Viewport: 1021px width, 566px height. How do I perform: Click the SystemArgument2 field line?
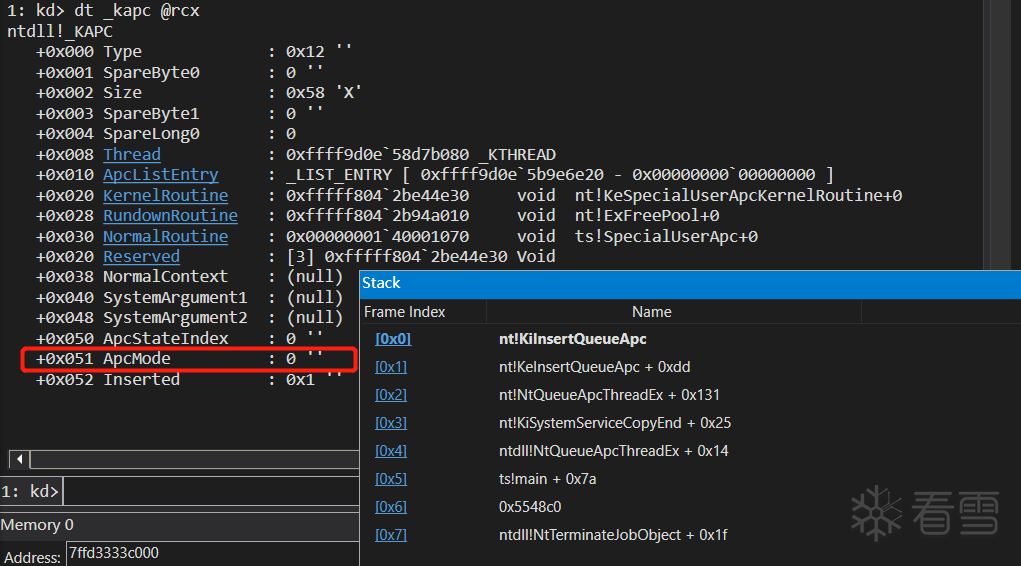tap(189, 318)
